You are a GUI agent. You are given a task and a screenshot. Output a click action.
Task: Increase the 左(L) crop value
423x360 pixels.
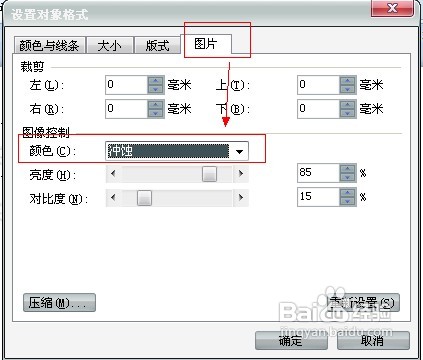click(x=156, y=81)
